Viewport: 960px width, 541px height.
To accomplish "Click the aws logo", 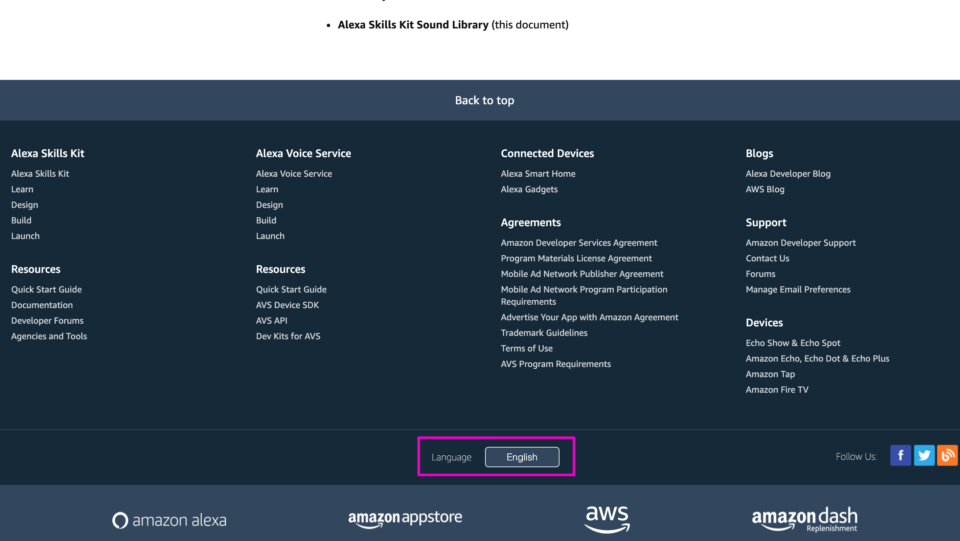I will (x=607, y=520).
